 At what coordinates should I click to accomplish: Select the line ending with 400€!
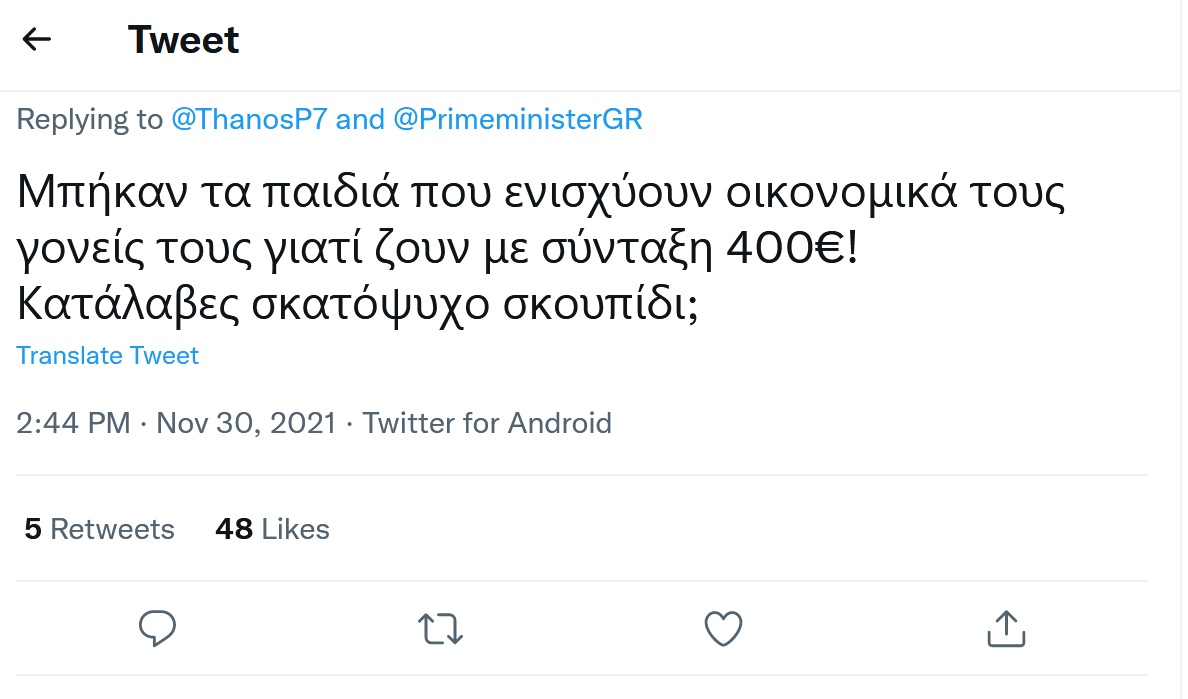pos(437,250)
